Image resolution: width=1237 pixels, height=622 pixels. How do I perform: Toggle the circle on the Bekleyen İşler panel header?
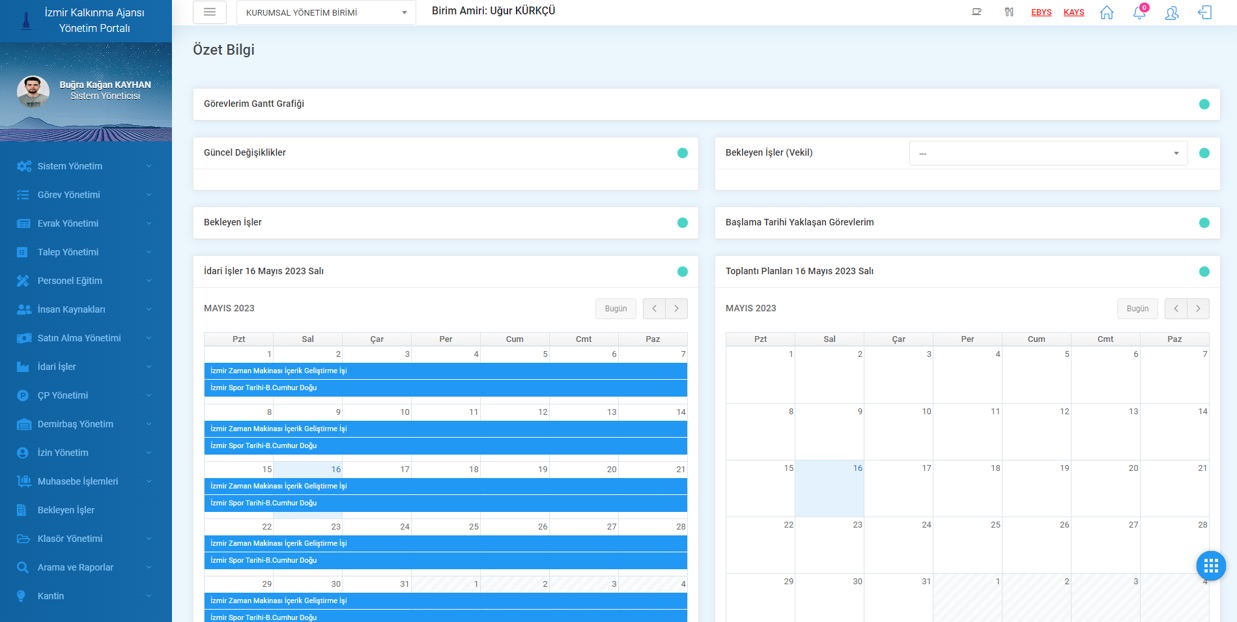pyautogui.click(x=682, y=223)
